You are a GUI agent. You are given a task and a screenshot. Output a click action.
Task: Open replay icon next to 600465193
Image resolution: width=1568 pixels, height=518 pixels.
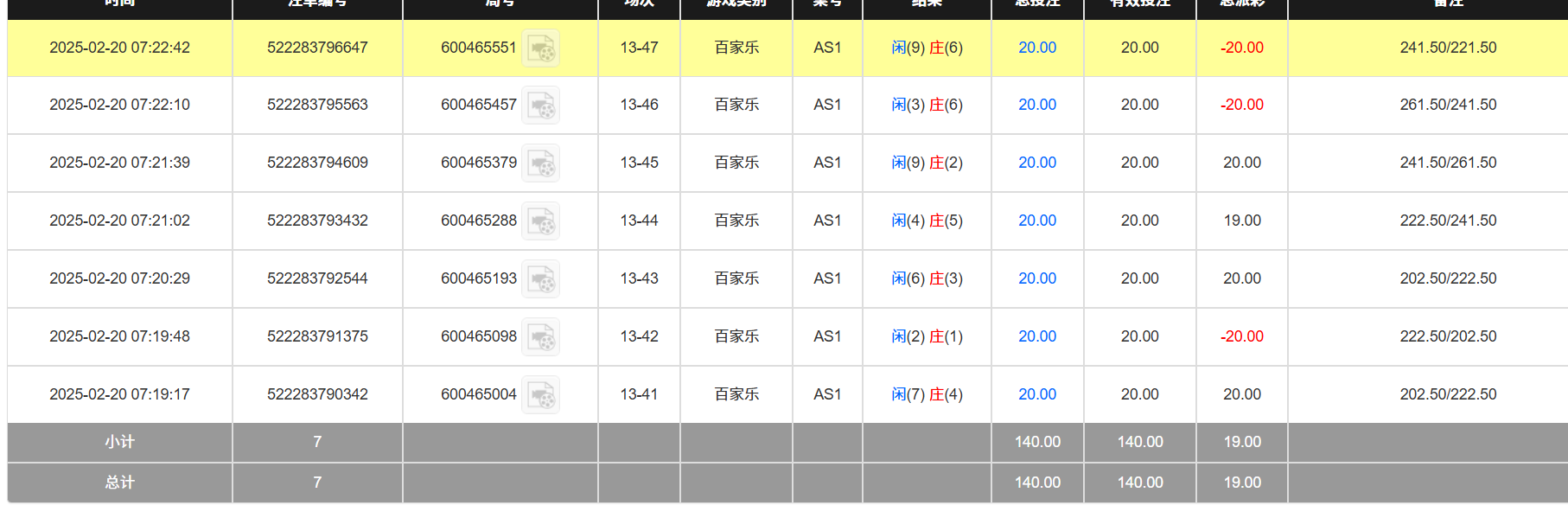tap(540, 279)
